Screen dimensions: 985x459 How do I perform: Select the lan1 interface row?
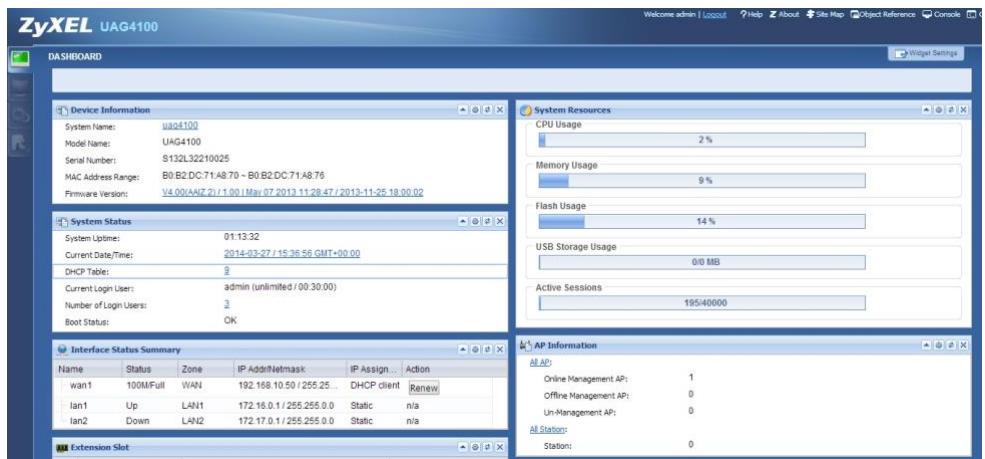click(273, 406)
